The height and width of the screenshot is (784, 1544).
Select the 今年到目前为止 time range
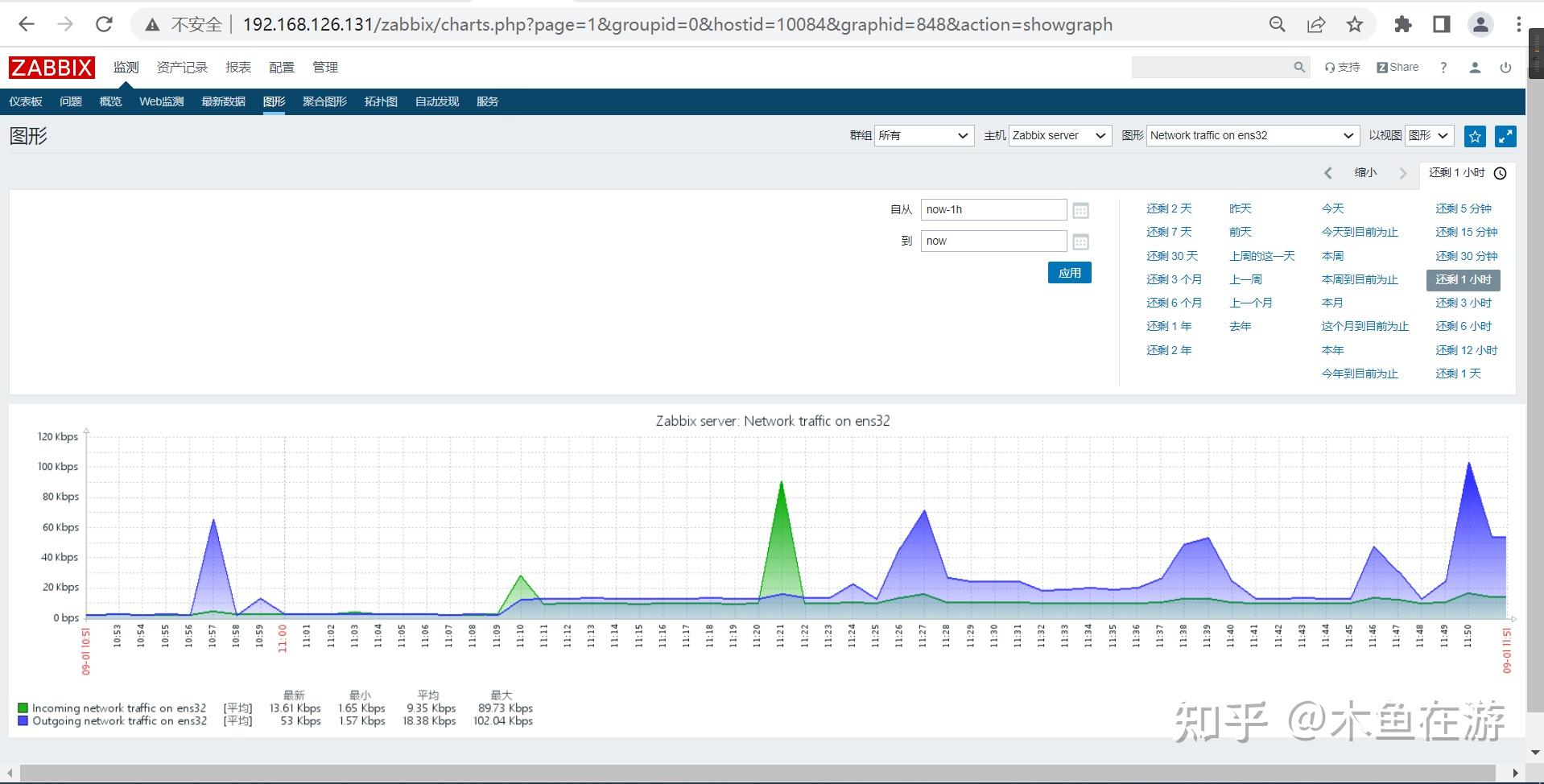1360,373
